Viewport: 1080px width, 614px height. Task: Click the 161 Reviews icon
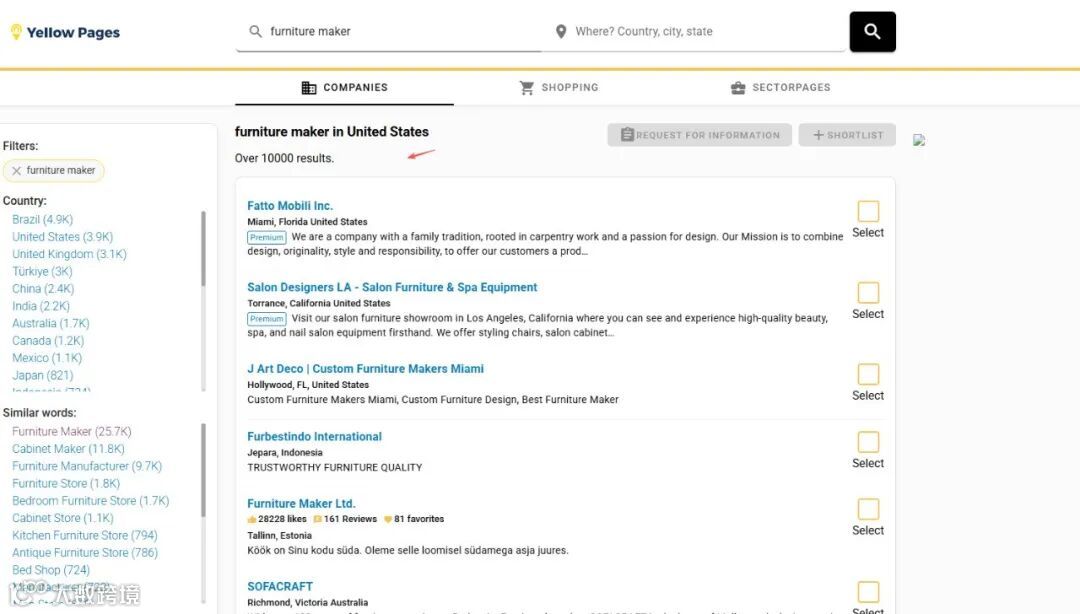click(318, 520)
